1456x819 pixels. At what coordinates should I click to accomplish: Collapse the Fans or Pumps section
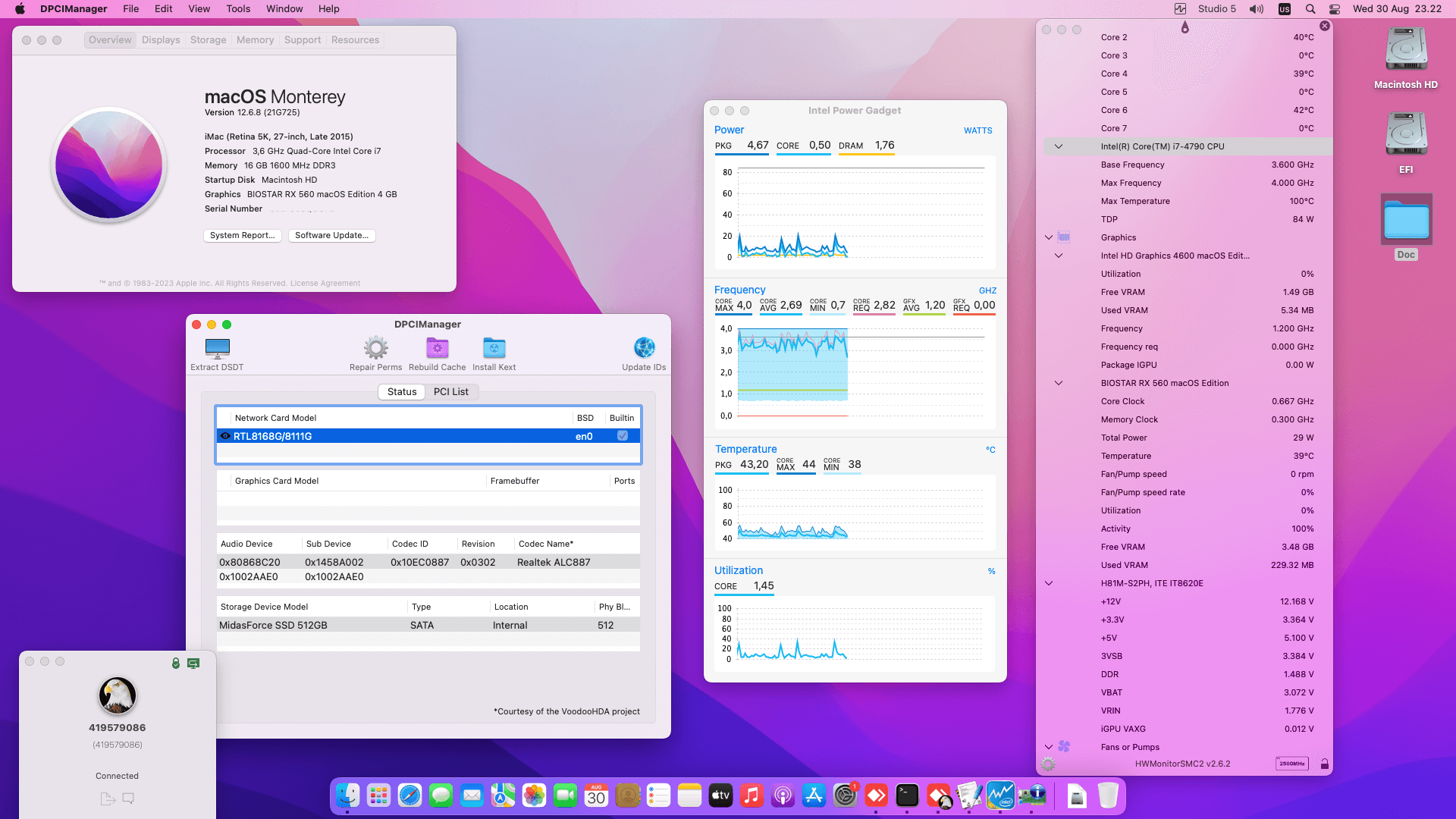click(1049, 747)
